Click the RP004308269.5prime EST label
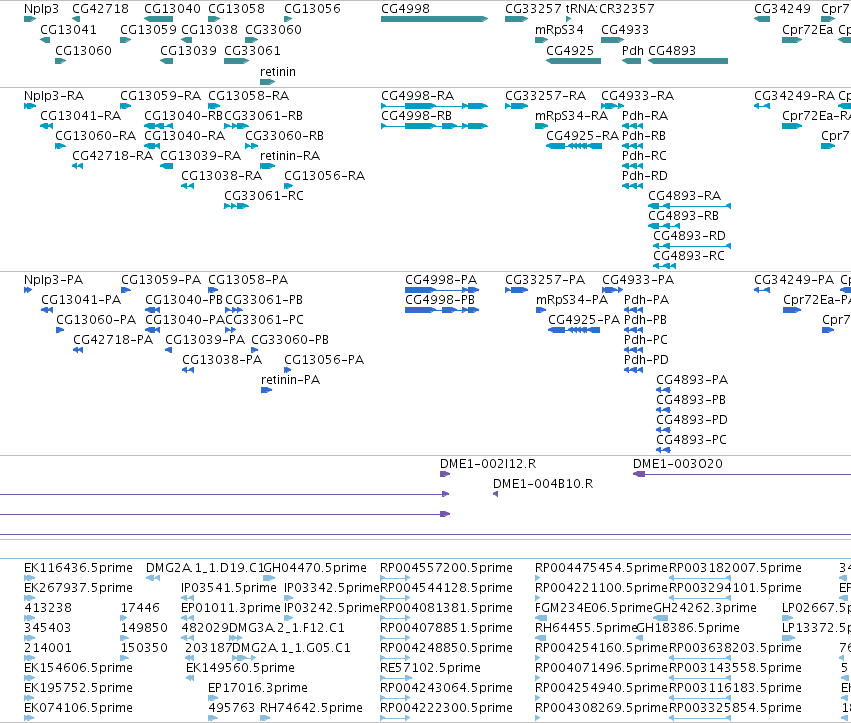This screenshot has width=851, height=723. 601,708
